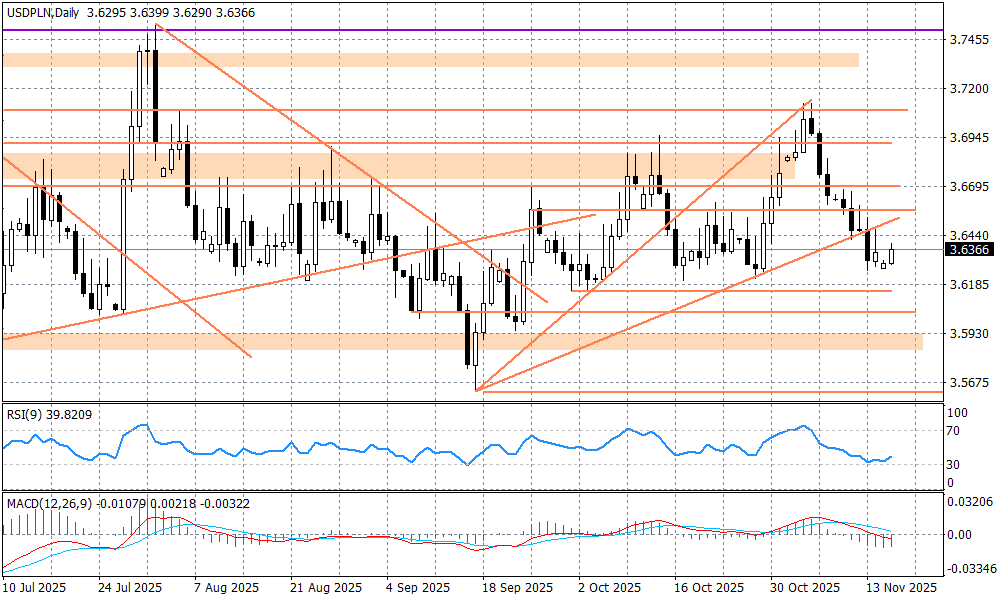Click the 2 Oct 2025 date label

pyautogui.click(x=608, y=588)
